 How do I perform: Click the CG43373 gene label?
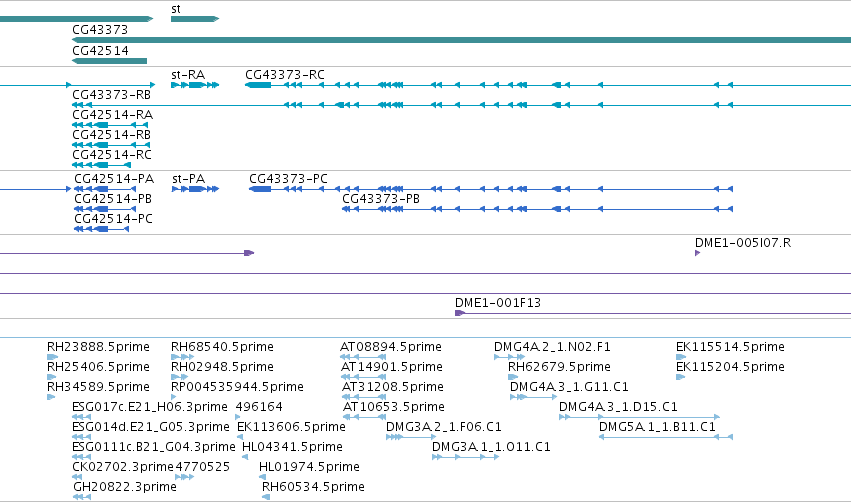tap(100, 30)
